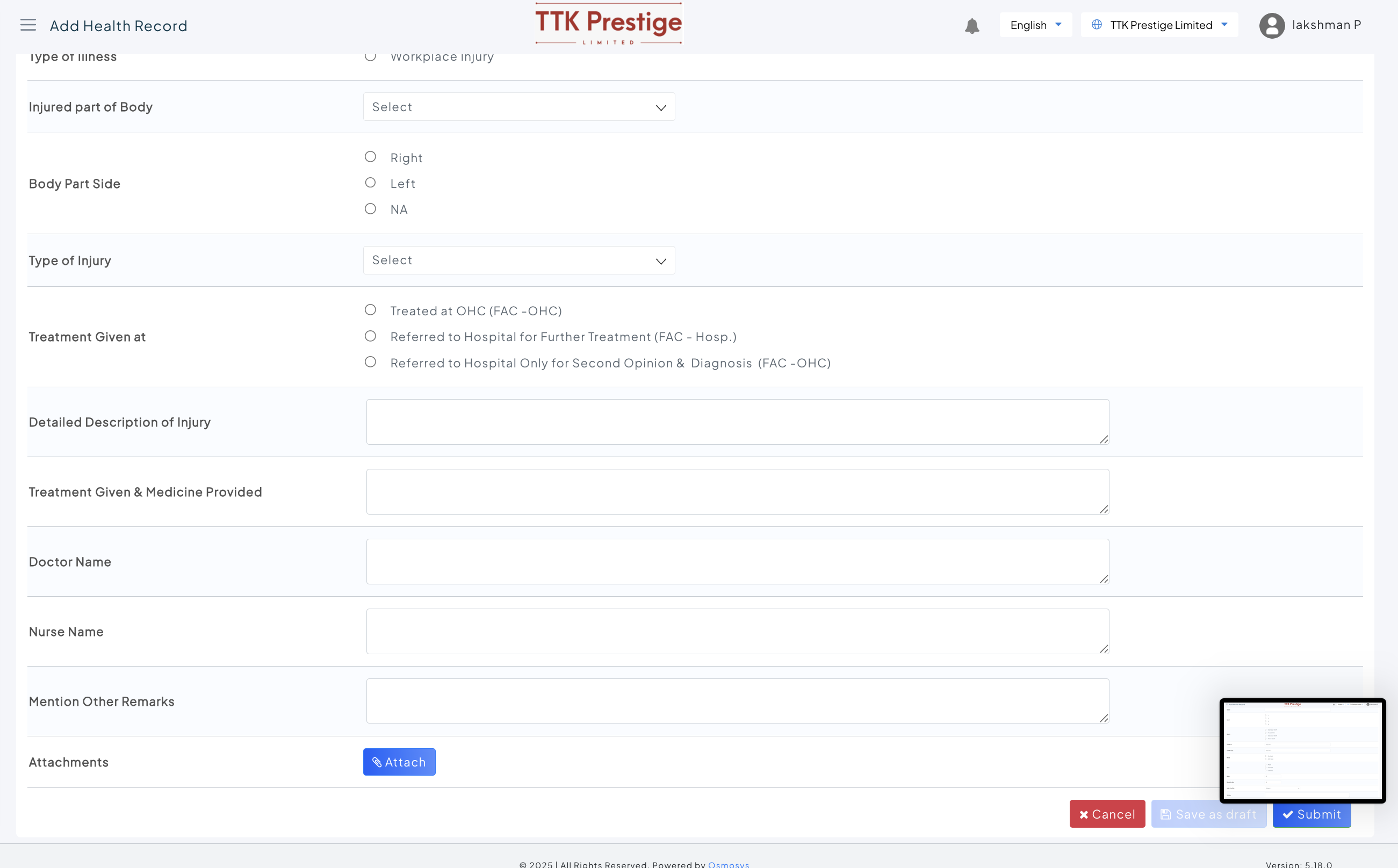Screen dimensions: 1398x868
Task: Open the hamburger navigation menu
Action: coord(27,25)
